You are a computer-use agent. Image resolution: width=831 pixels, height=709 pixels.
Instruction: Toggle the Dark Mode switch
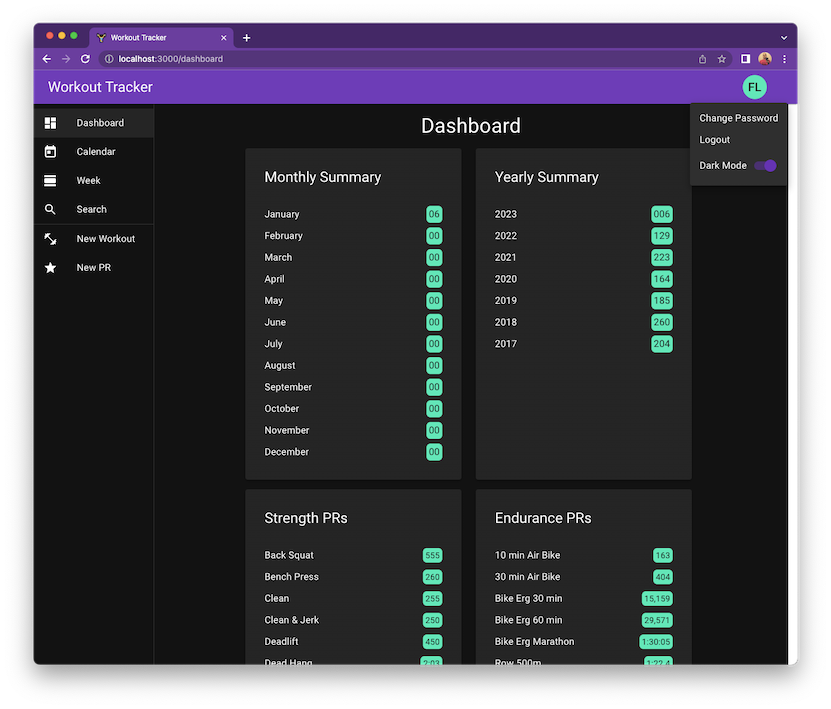pos(765,165)
